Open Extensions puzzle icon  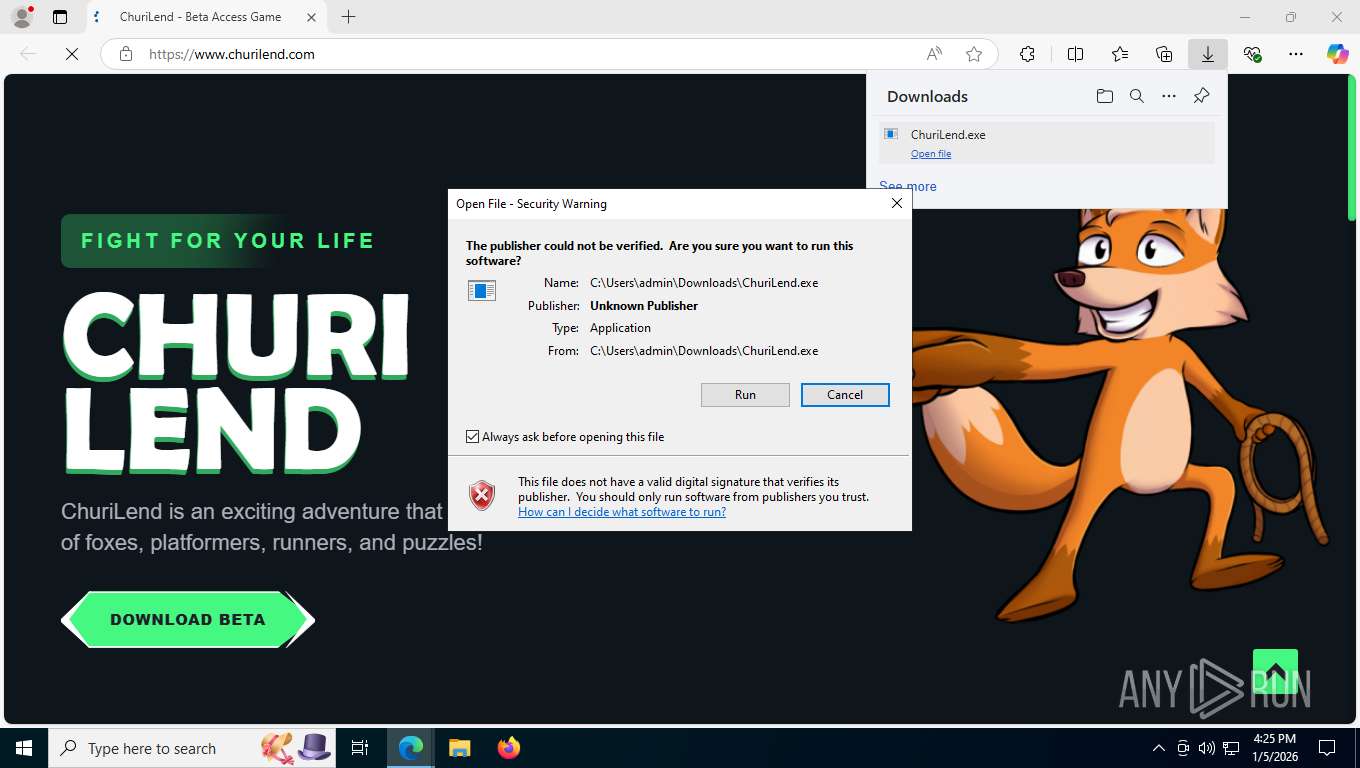pyautogui.click(x=1027, y=54)
